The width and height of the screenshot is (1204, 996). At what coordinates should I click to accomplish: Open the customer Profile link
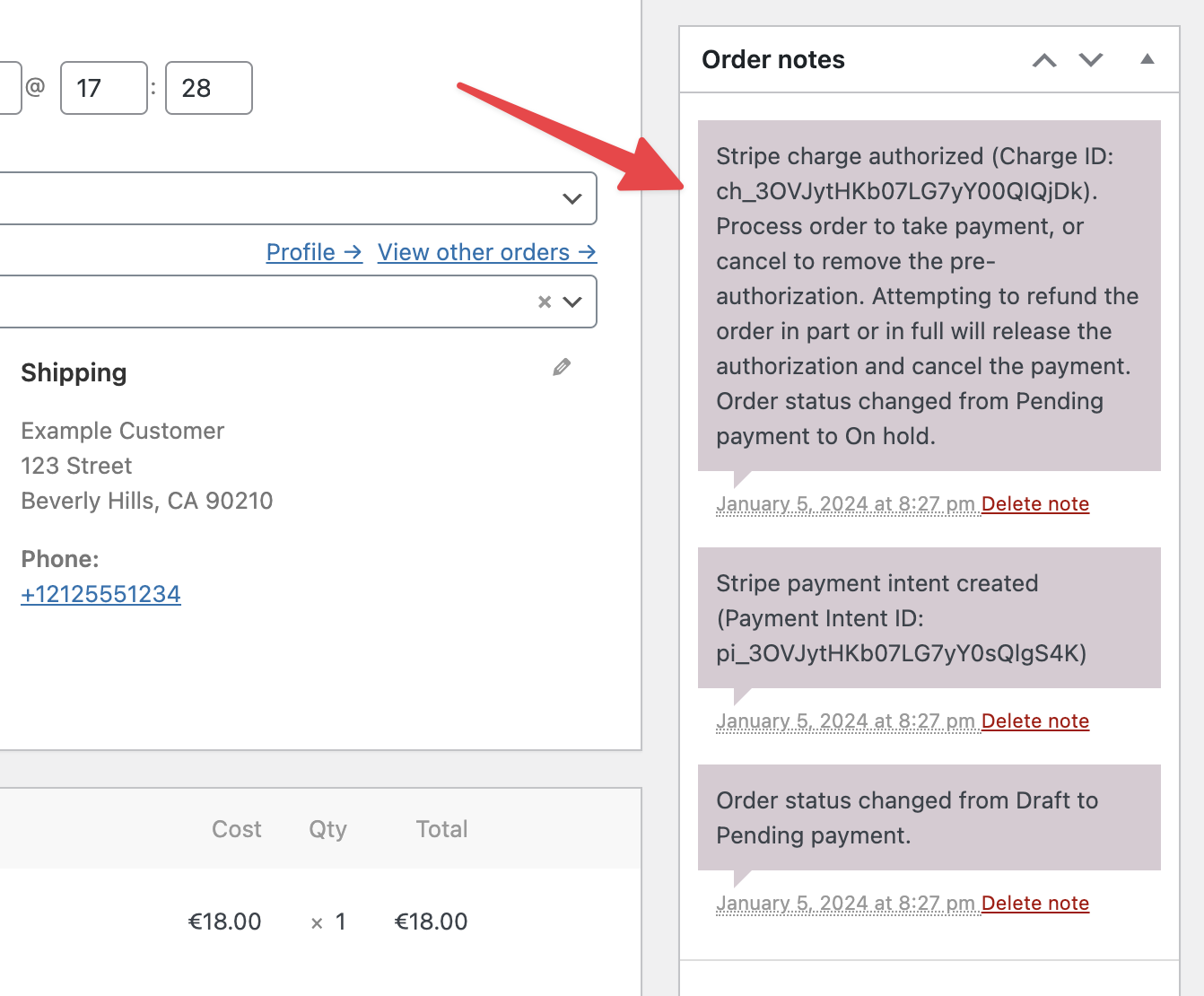313,252
